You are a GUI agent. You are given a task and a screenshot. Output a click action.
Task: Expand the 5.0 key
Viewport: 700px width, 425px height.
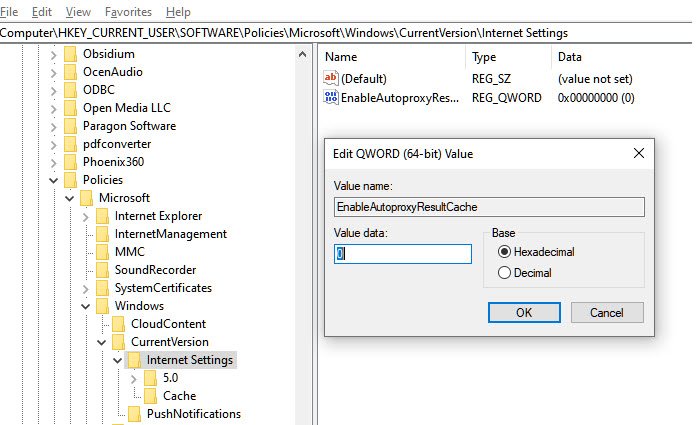[x=134, y=379]
